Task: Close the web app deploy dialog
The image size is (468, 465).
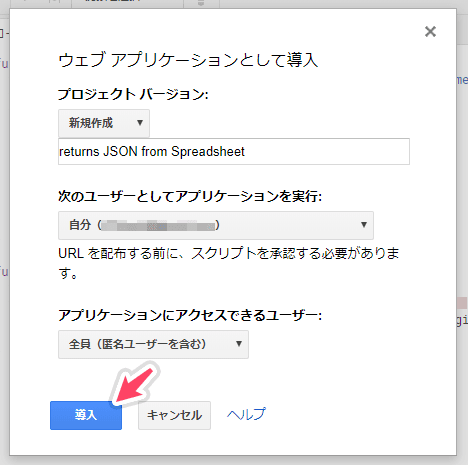Action: coord(430,32)
